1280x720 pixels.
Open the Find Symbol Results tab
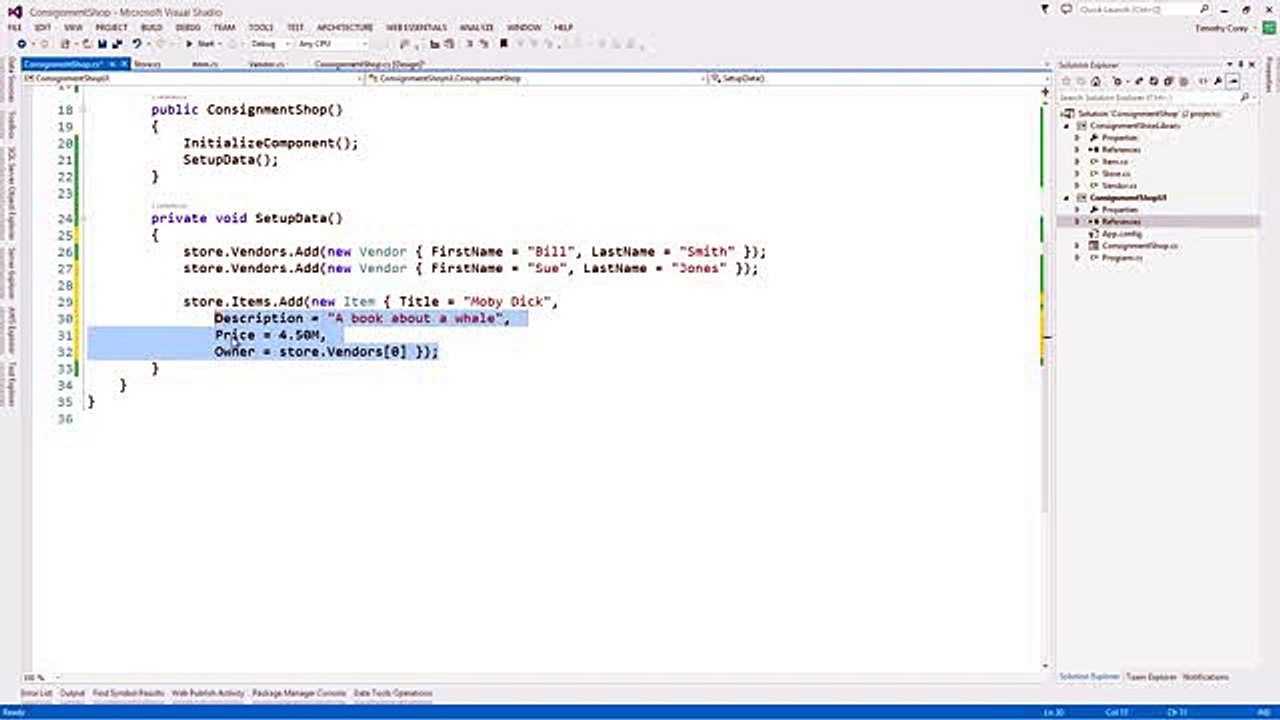128,693
